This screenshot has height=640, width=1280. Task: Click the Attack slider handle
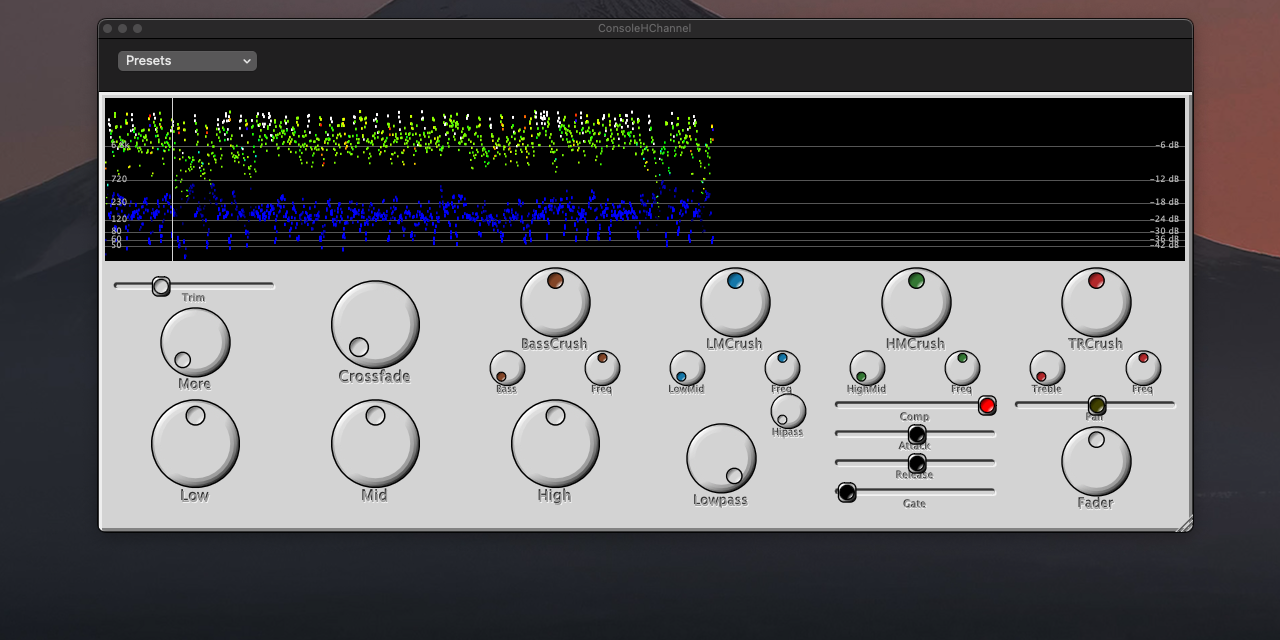click(916, 434)
